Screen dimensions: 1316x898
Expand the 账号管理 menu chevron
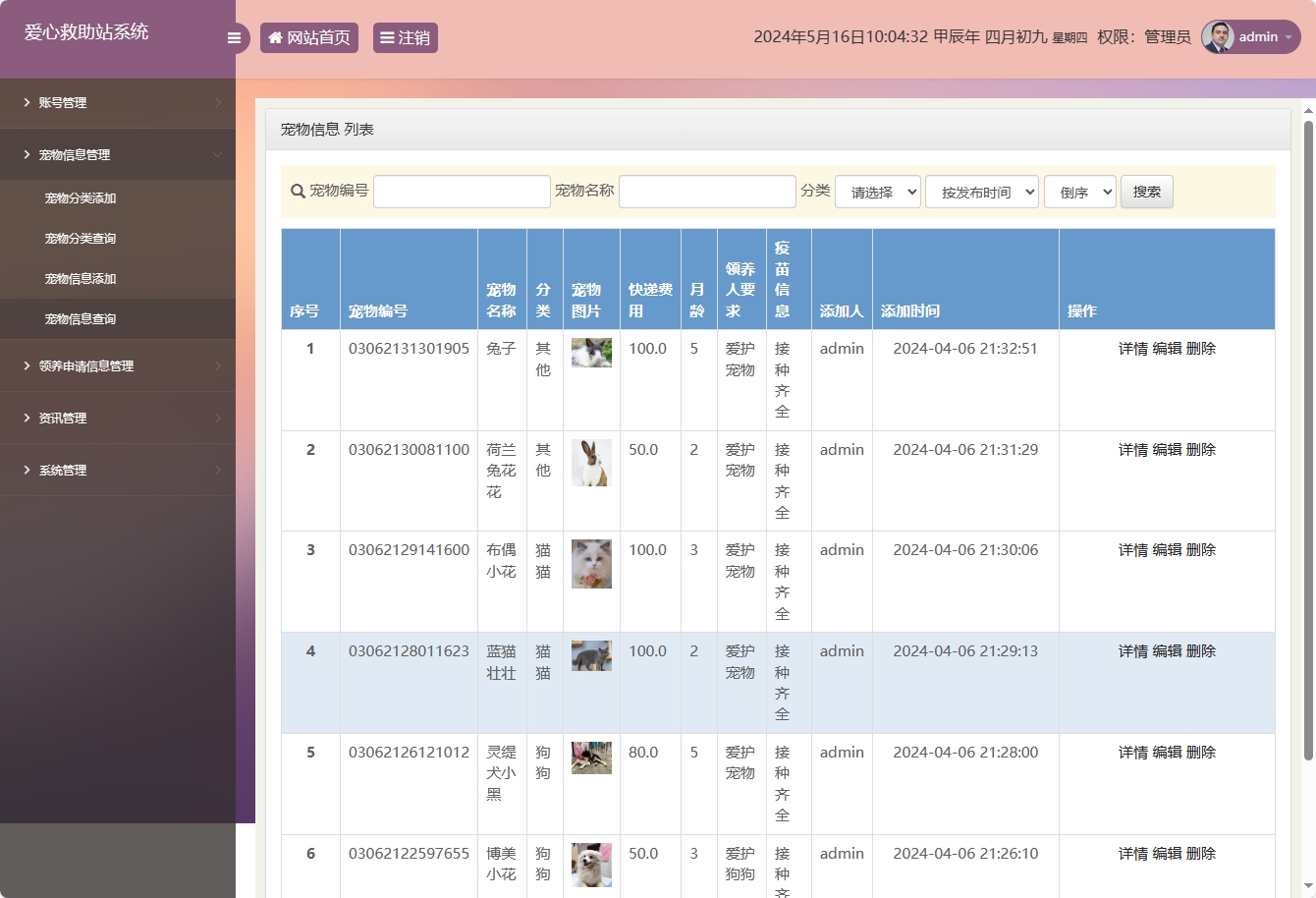pos(220,102)
